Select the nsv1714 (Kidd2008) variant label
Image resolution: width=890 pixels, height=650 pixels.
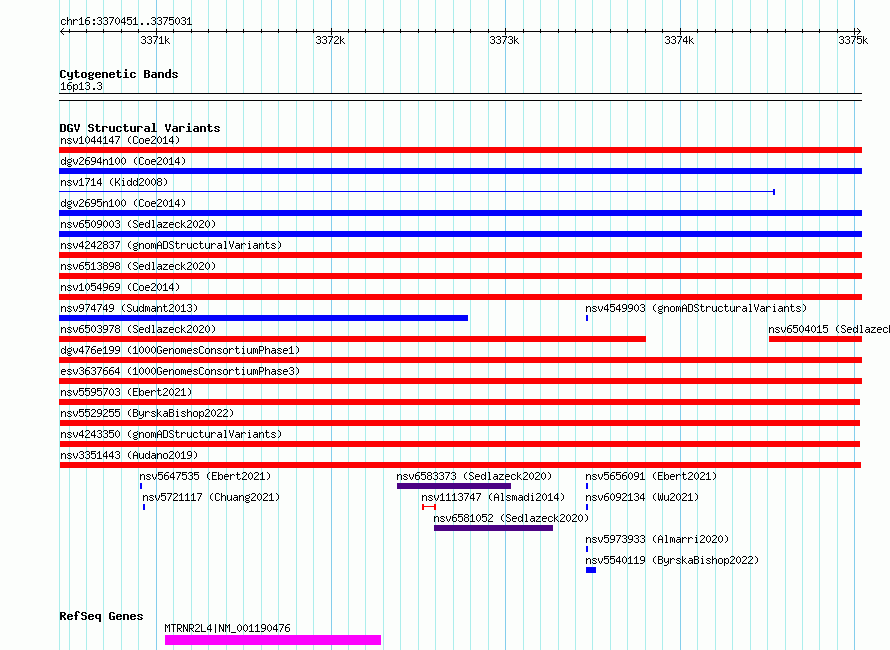point(114,182)
